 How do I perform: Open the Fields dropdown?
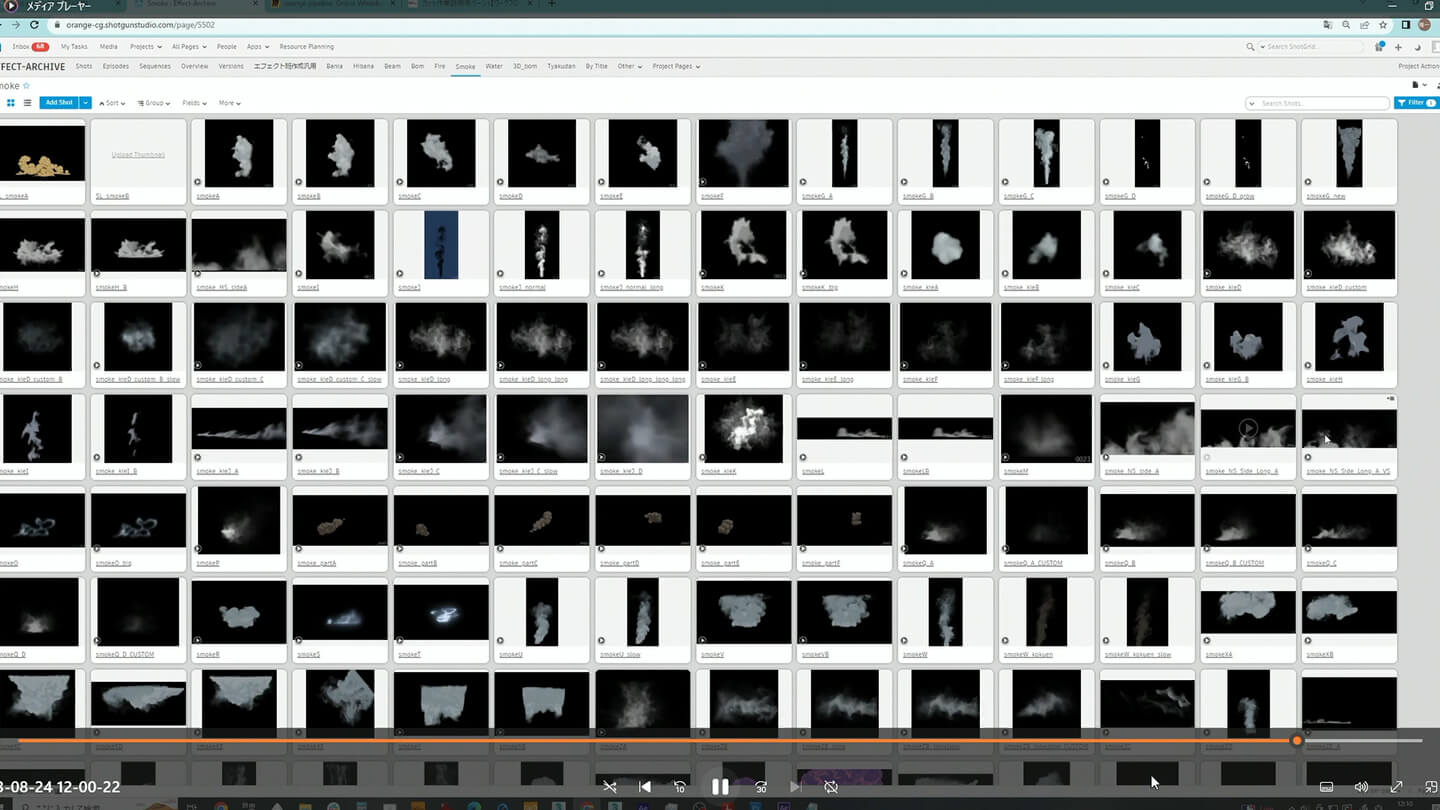coord(194,103)
